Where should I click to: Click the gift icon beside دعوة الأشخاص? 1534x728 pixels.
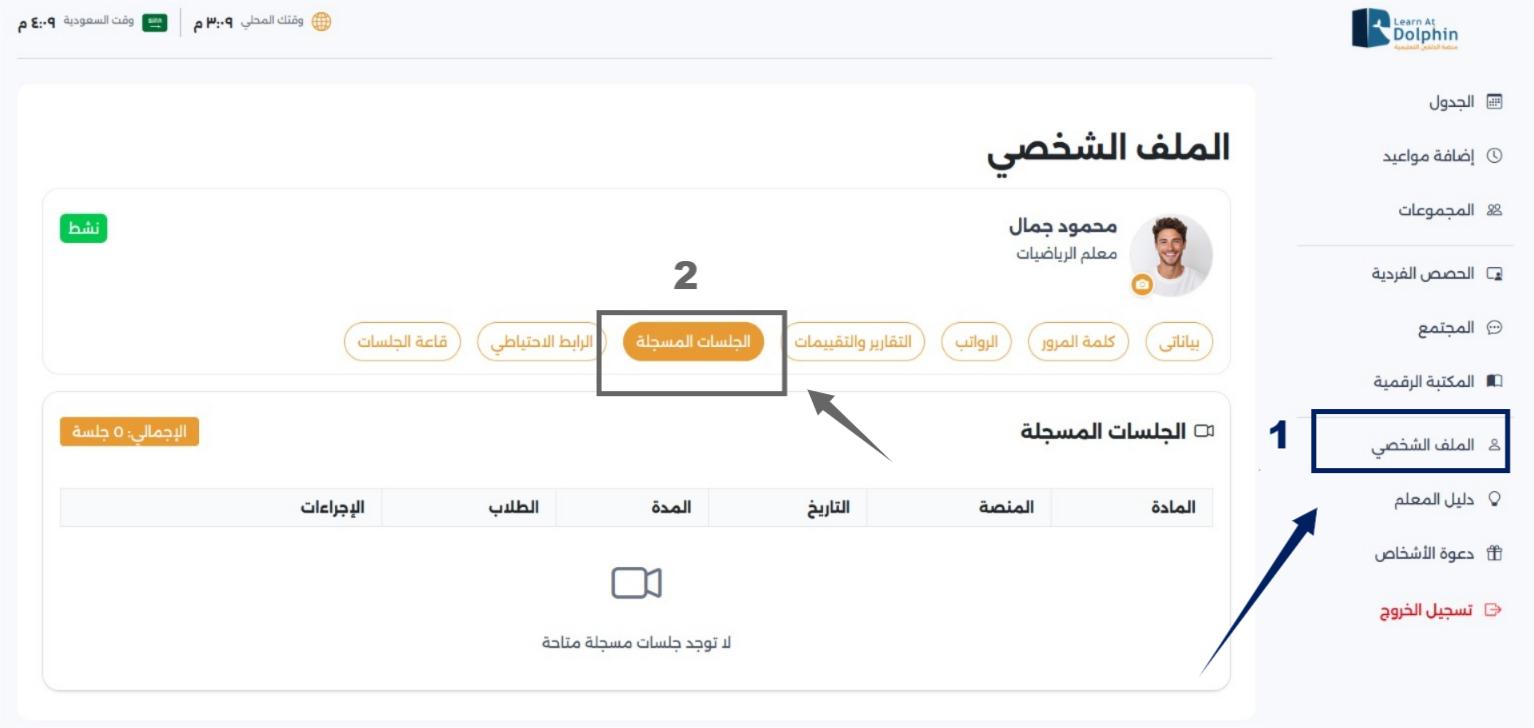click(1495, 553)
